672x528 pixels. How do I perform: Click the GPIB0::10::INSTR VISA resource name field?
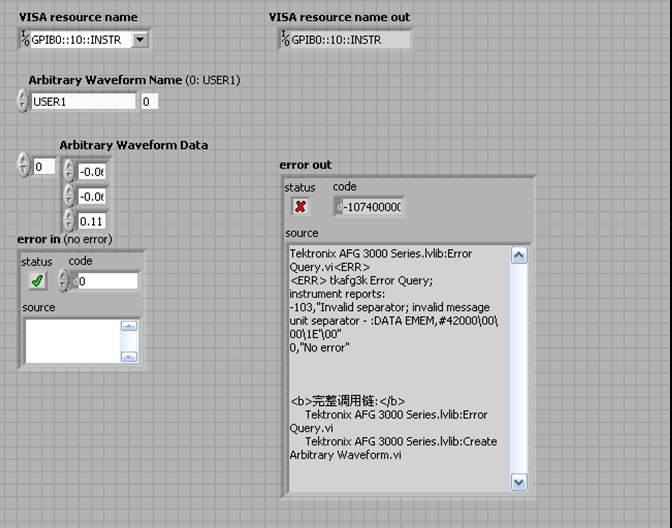[81, 40]
